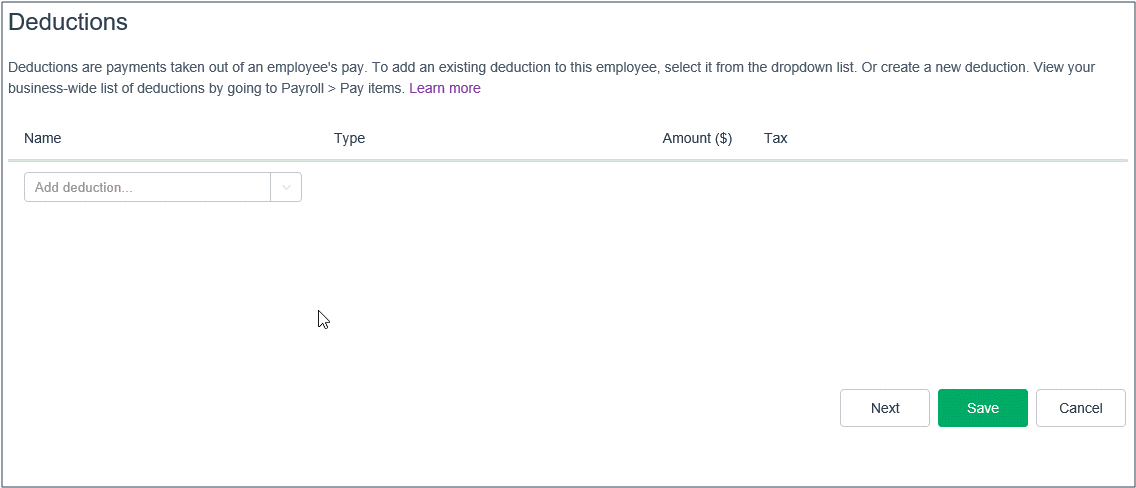This screenshot has height=488, width=1136.
Task: Click the divider line beneath the column headers
Action: (x=567, y=160)
